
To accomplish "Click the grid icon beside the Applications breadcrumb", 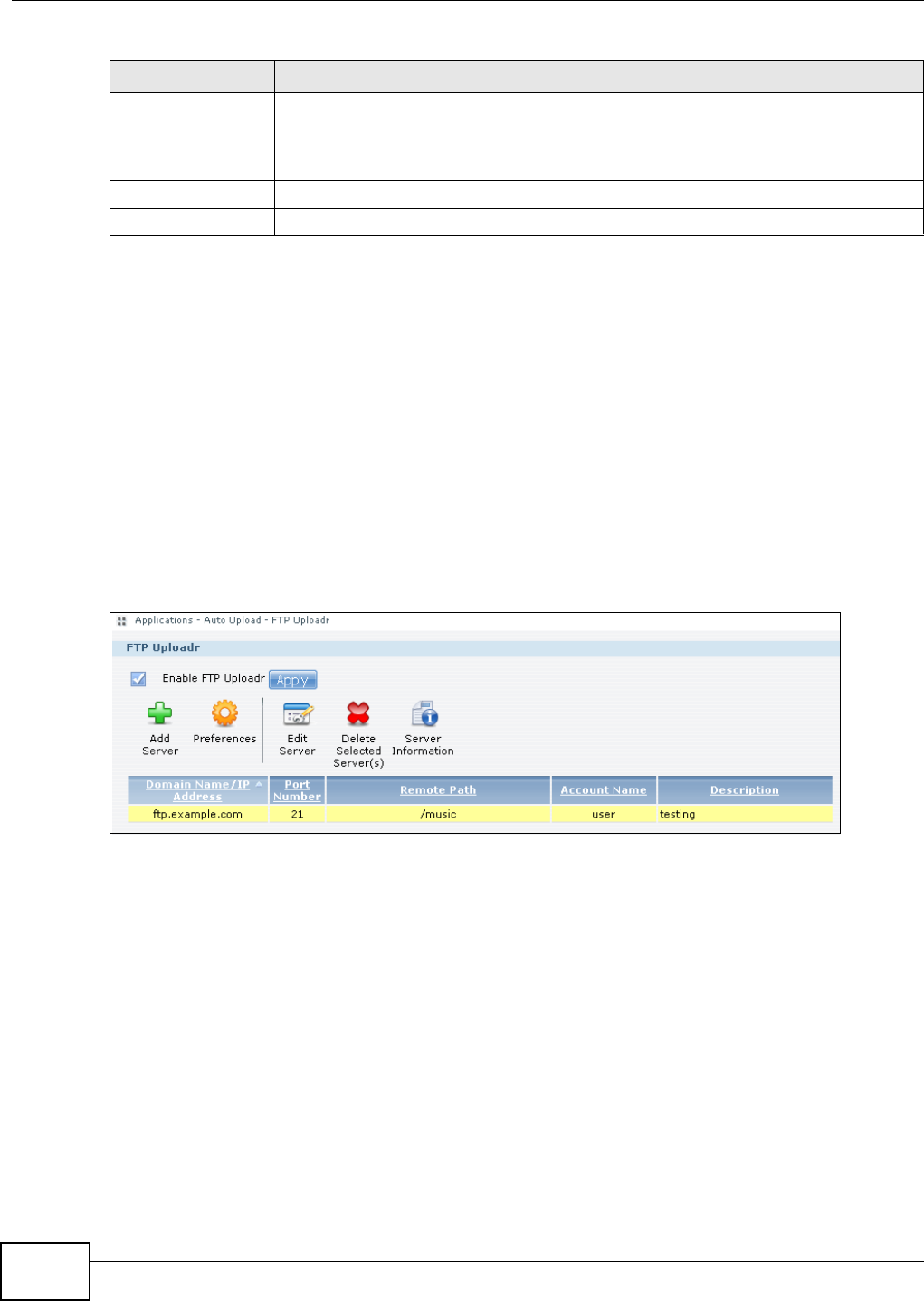I will [122, 621].
